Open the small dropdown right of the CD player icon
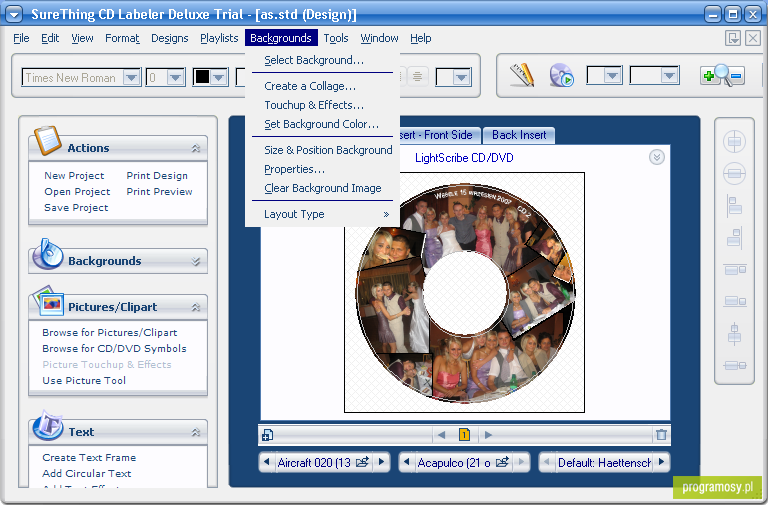Image resolution: width=768 pixels, height=505 pixels. point(612,75)
